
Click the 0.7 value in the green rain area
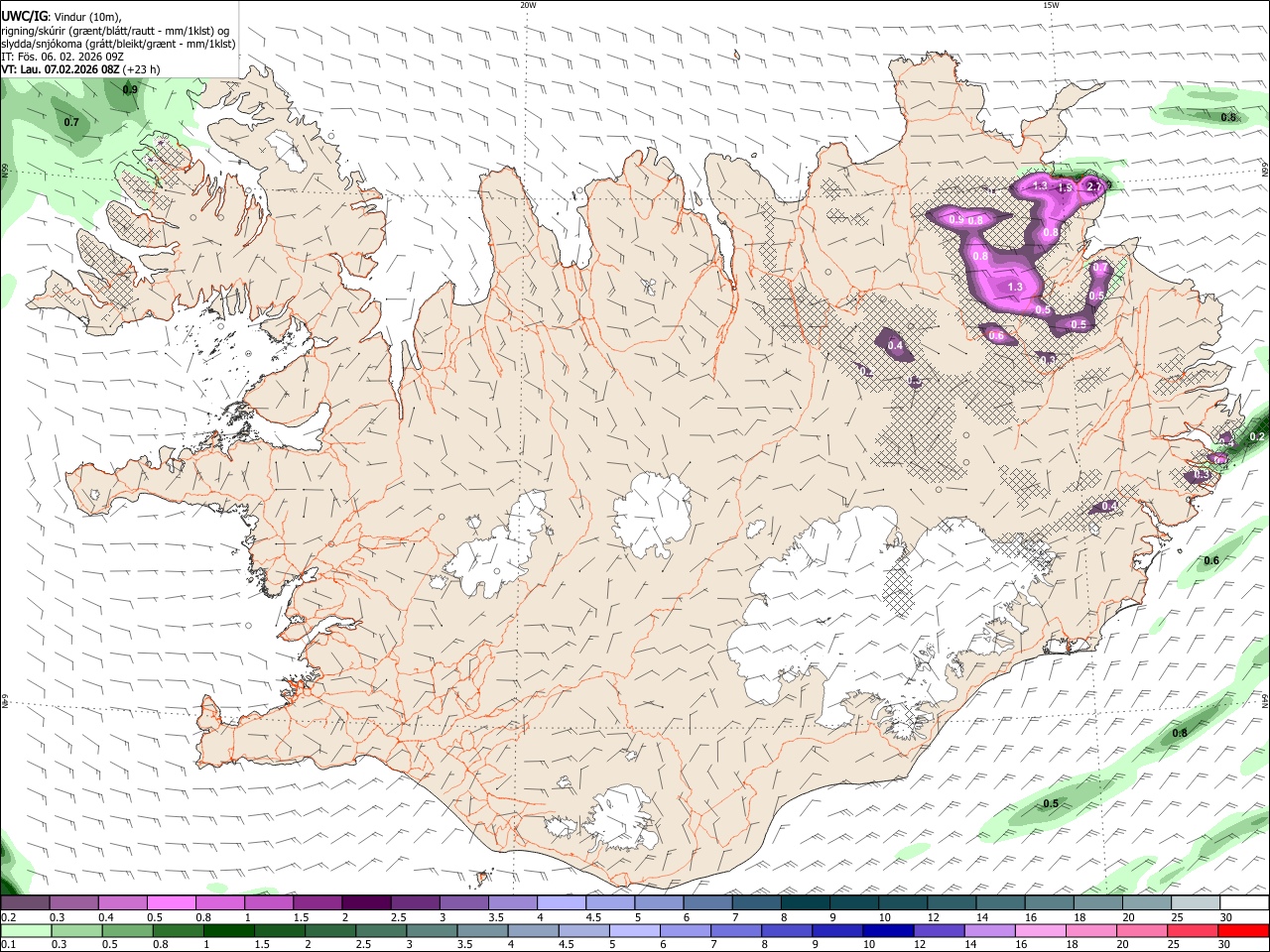point(71,123)
